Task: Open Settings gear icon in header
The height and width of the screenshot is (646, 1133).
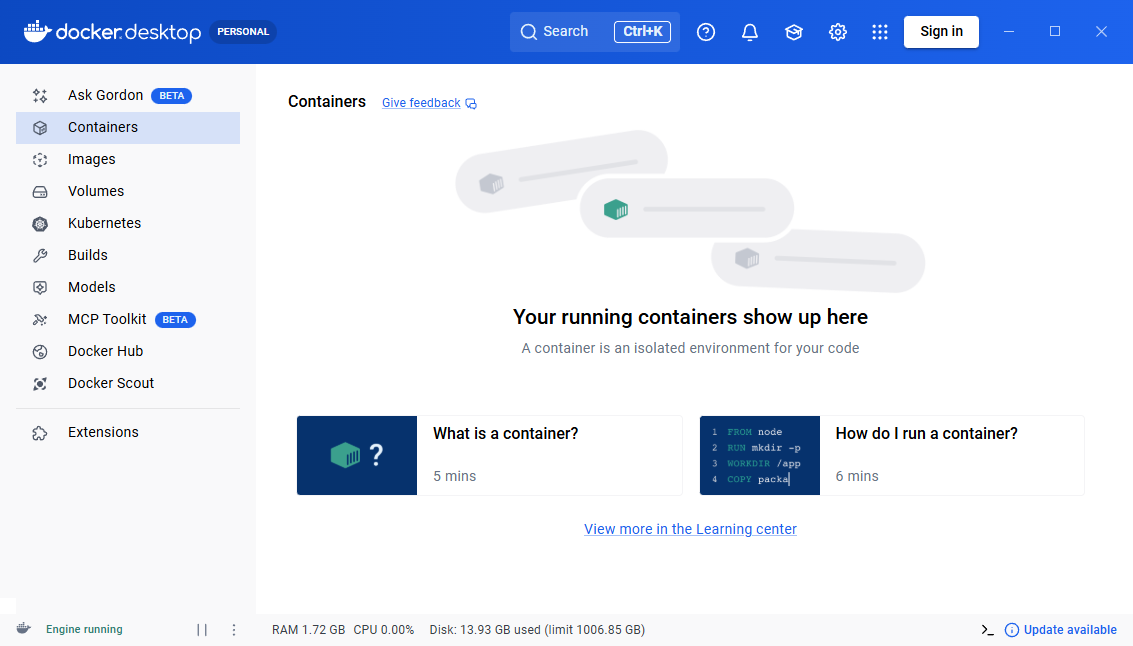Action: [838, 32]
